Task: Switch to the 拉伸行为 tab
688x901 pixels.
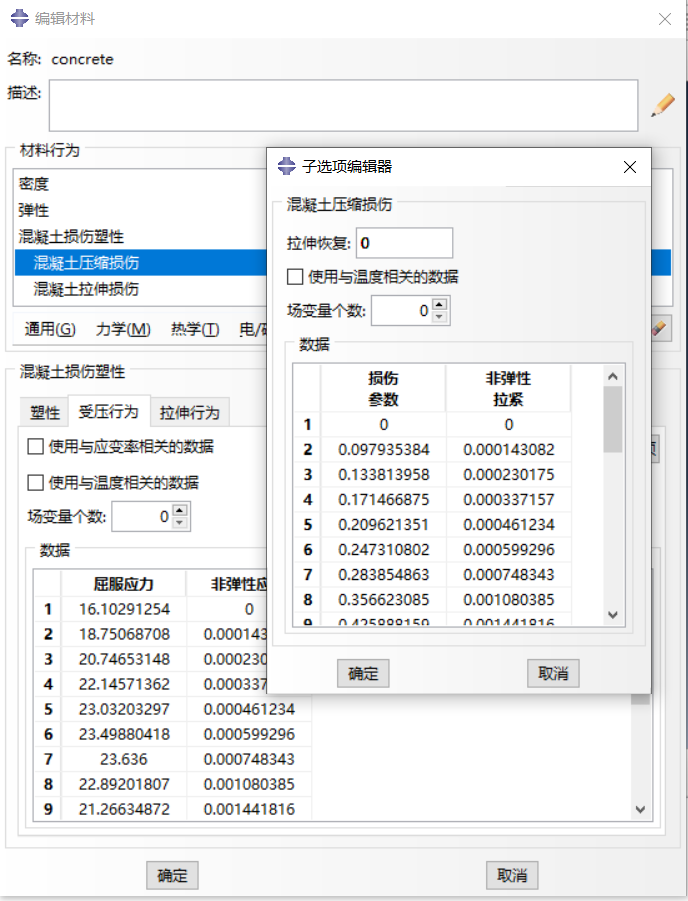Action: pyautogui.click(x=190, y=412)
